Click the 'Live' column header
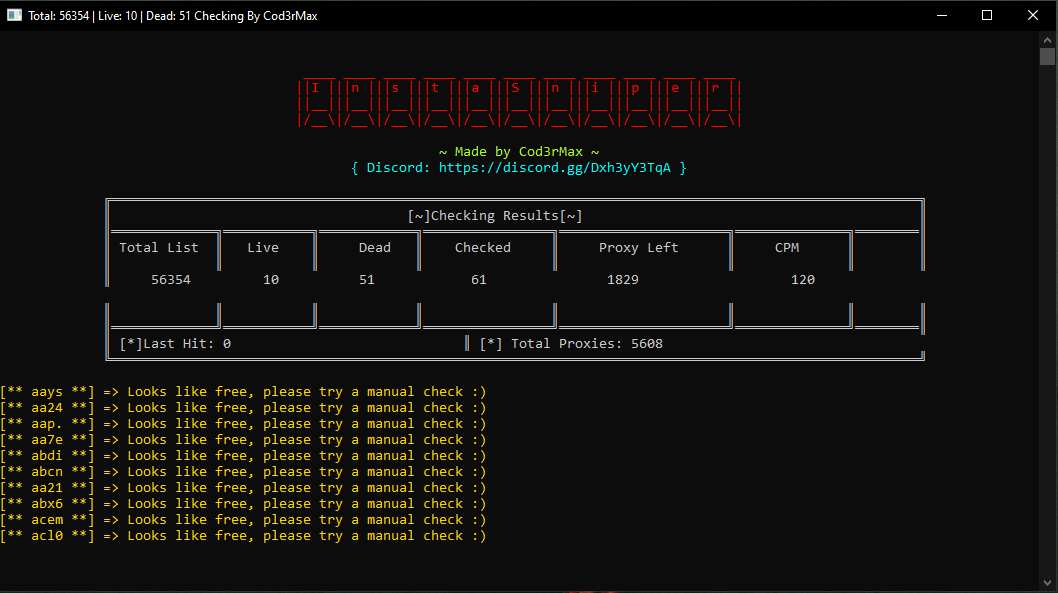This screenshot has width=1058, height=593. [263, 248]
